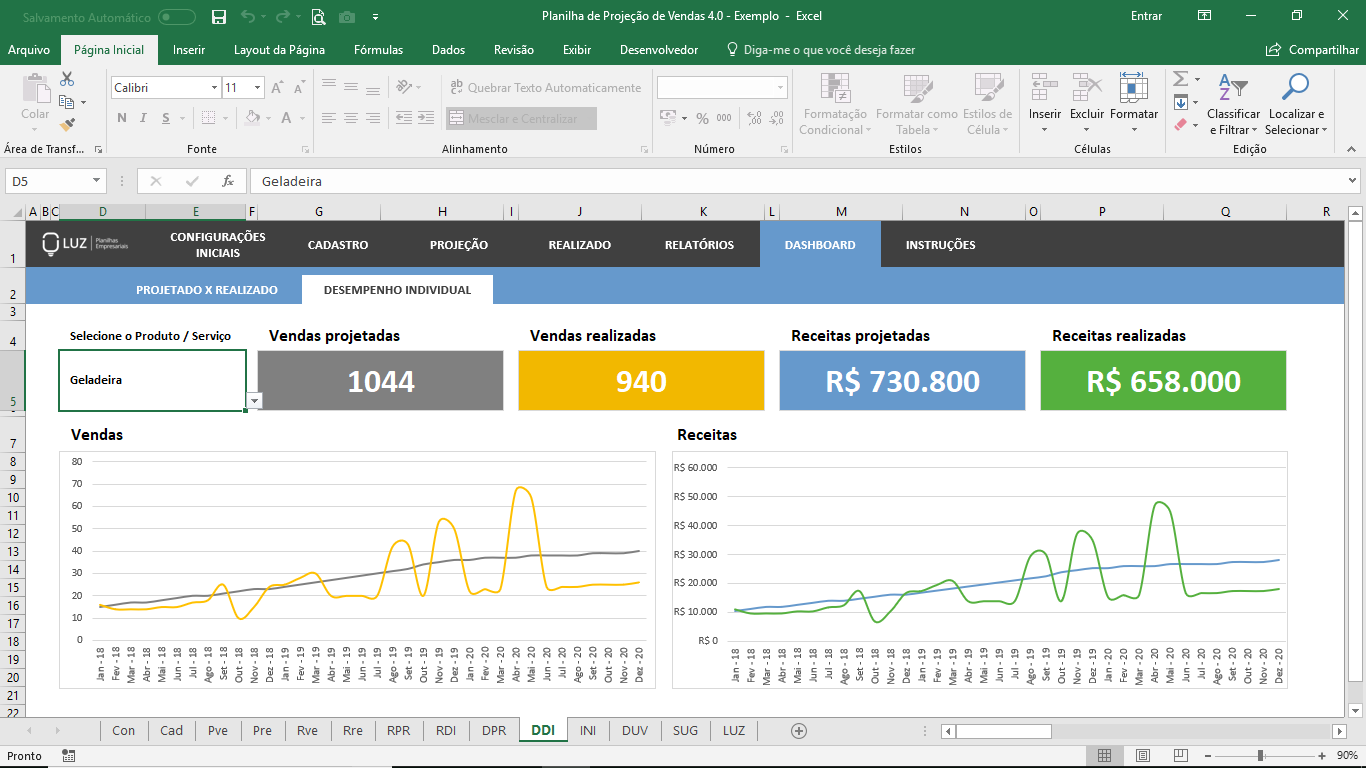Click the RELATÓRIOS navigation button

(699, 245)
